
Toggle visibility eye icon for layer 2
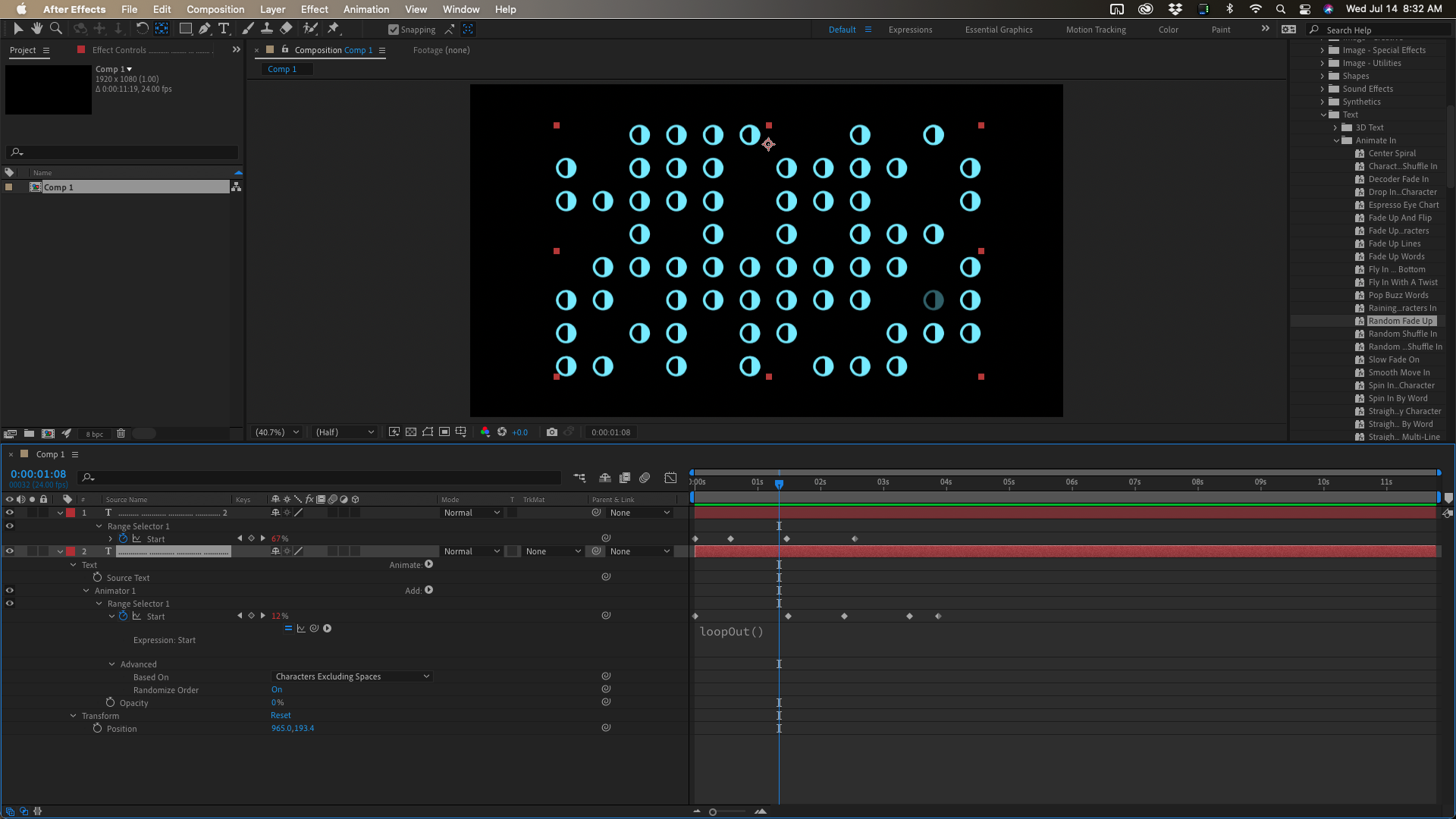[9, 551]
